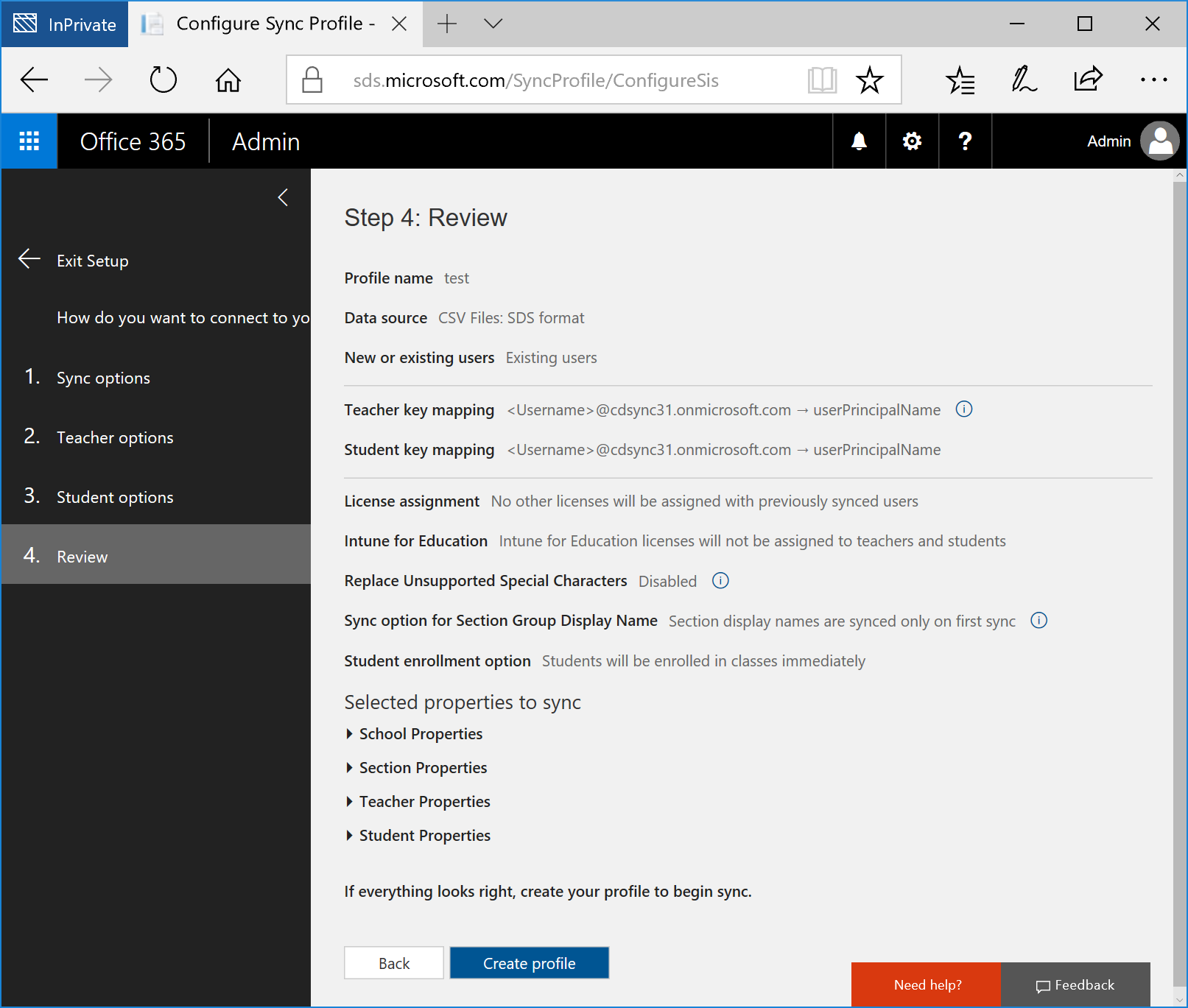Image resolution: width=1188 pixels, height=1008 pixels.
Task: Show info for Teacher key mapping
Action: coord(963,409)
